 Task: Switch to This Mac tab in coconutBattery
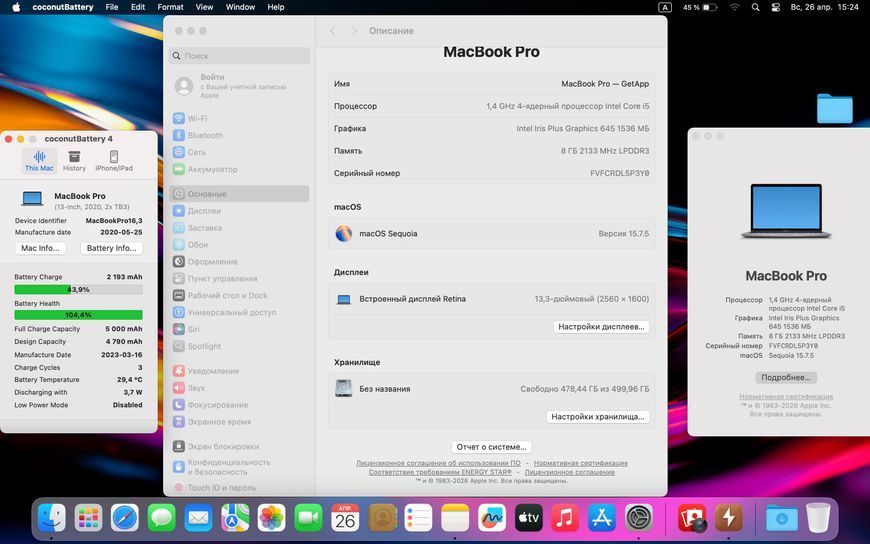coord(39,161)
